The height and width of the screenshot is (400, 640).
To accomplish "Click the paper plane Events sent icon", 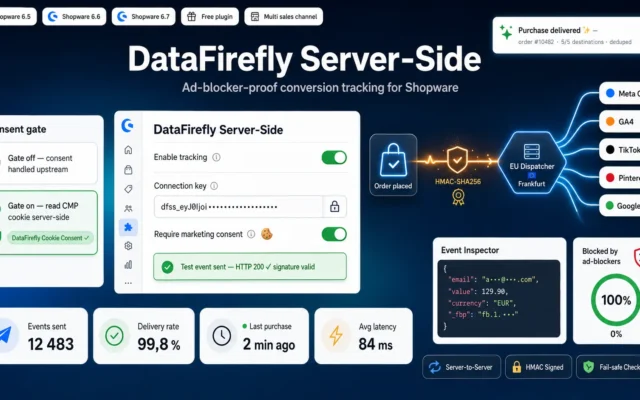I will pos(5,336).
